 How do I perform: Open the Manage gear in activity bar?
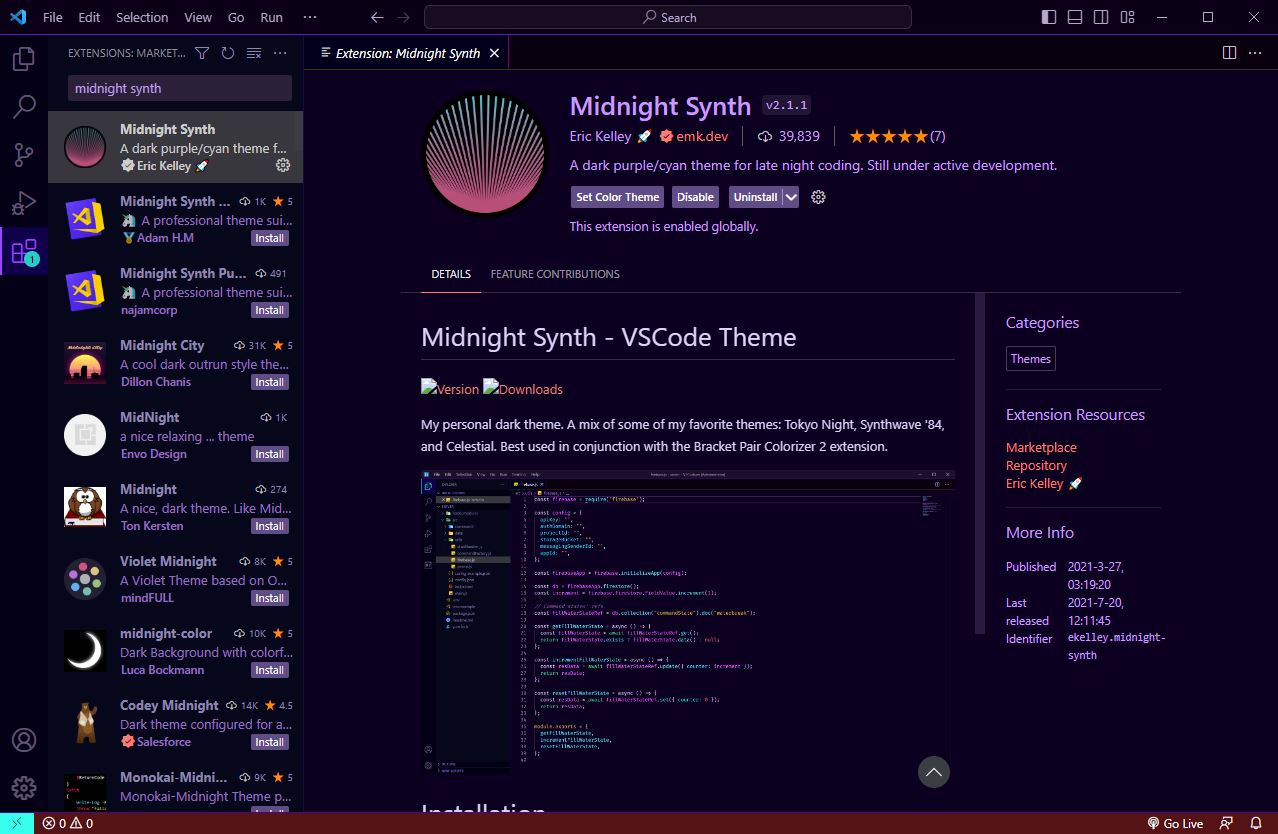(23, 788)
